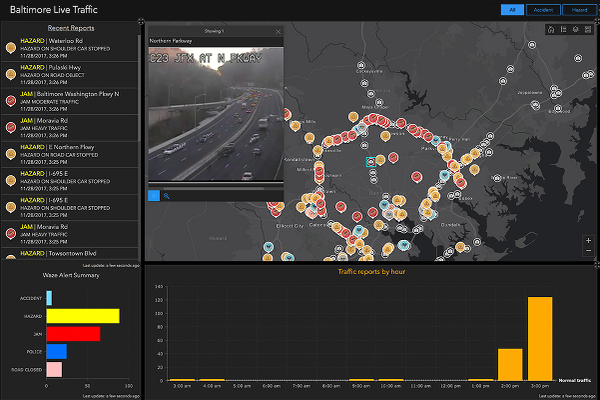Close the Northern Parkway camera popup

(278, 32)
